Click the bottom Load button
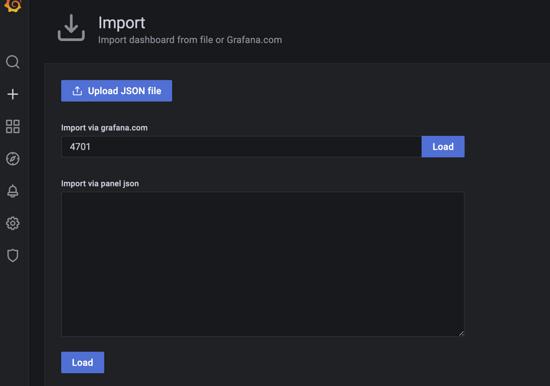Viewport: 550px width, 386px height. [x=82, y=362]
